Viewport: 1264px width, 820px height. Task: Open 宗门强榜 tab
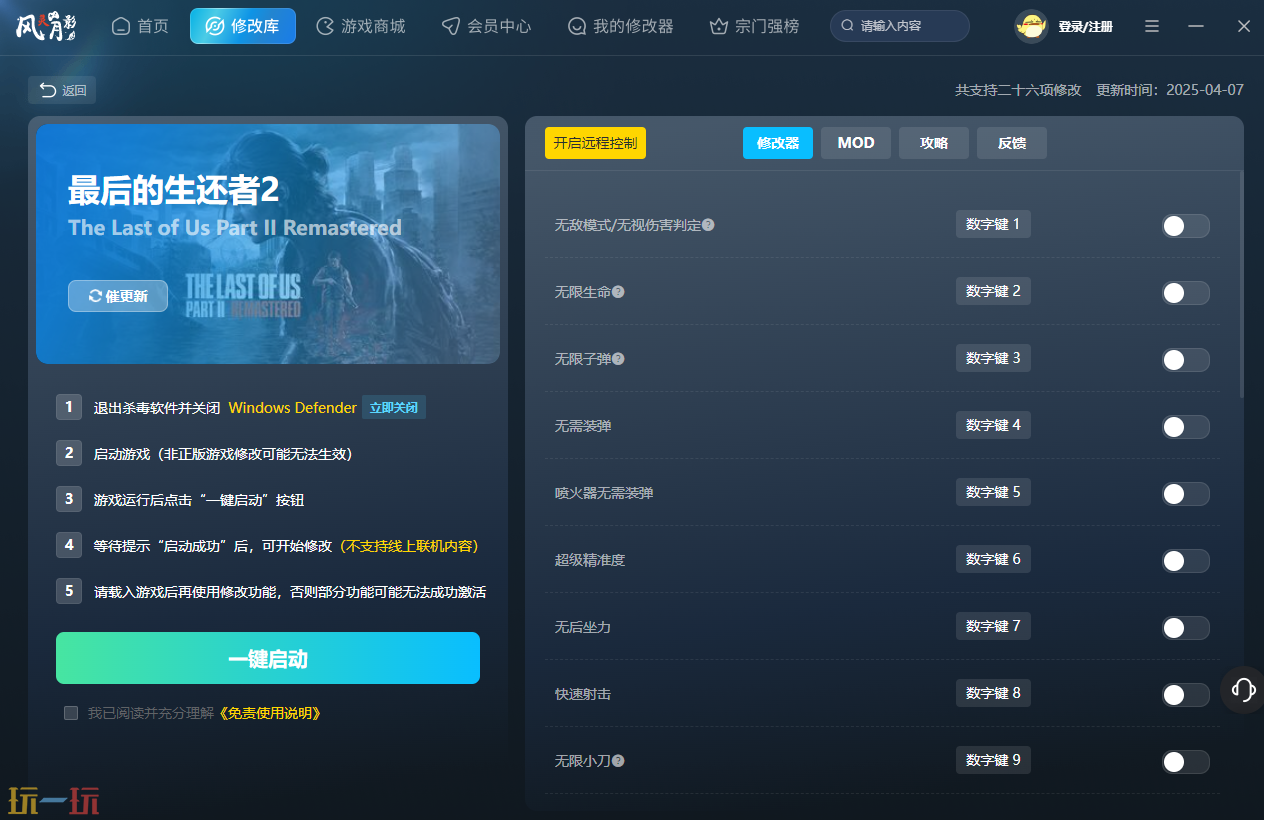point(754,26)
